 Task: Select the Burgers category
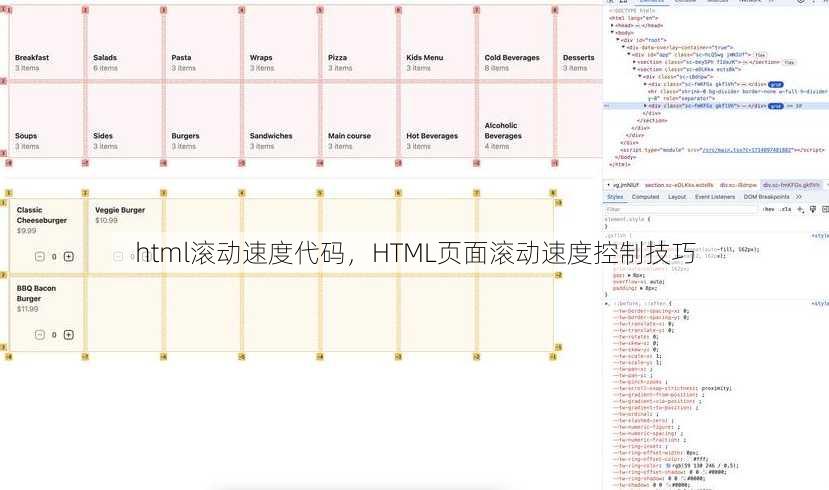tap(202, 121)
